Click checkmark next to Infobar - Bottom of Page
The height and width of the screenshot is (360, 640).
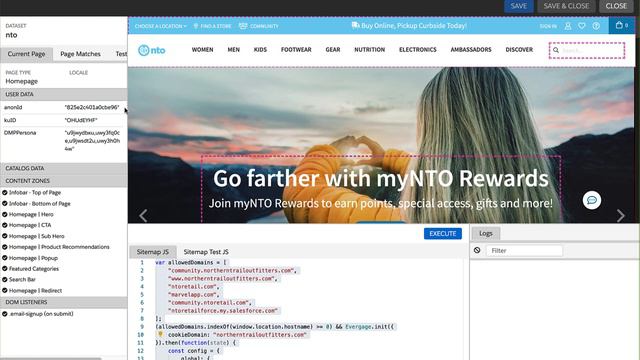click(5, 203)
